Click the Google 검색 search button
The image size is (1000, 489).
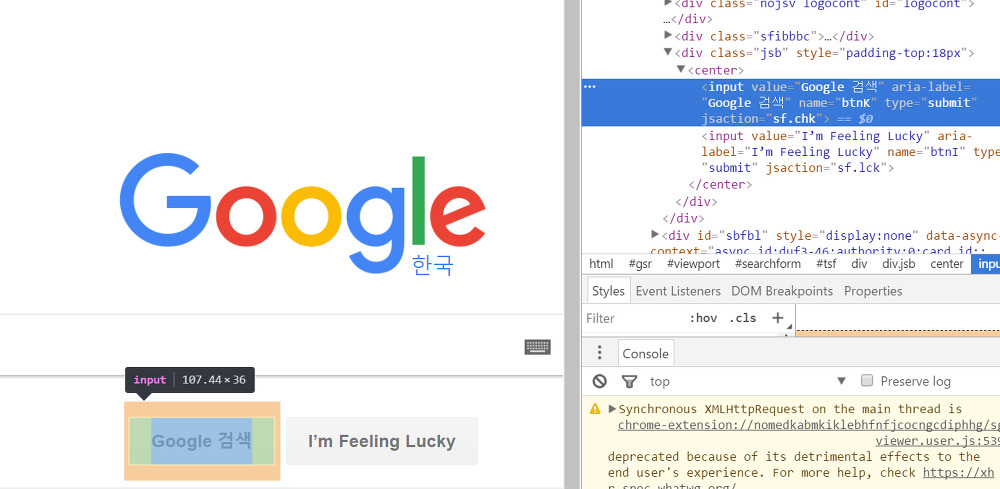(202, 441)
